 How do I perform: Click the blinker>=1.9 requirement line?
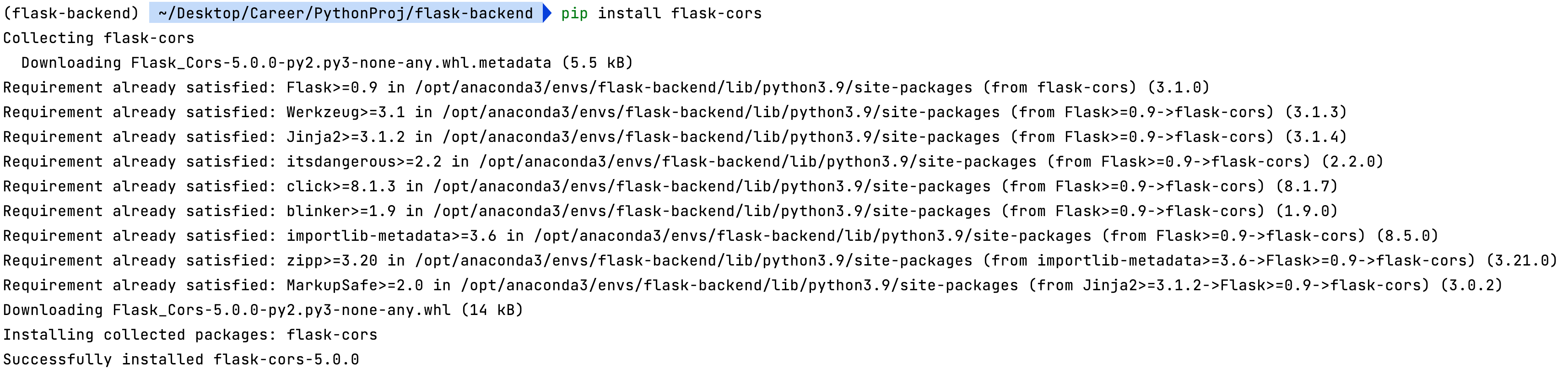click(670, 212)
